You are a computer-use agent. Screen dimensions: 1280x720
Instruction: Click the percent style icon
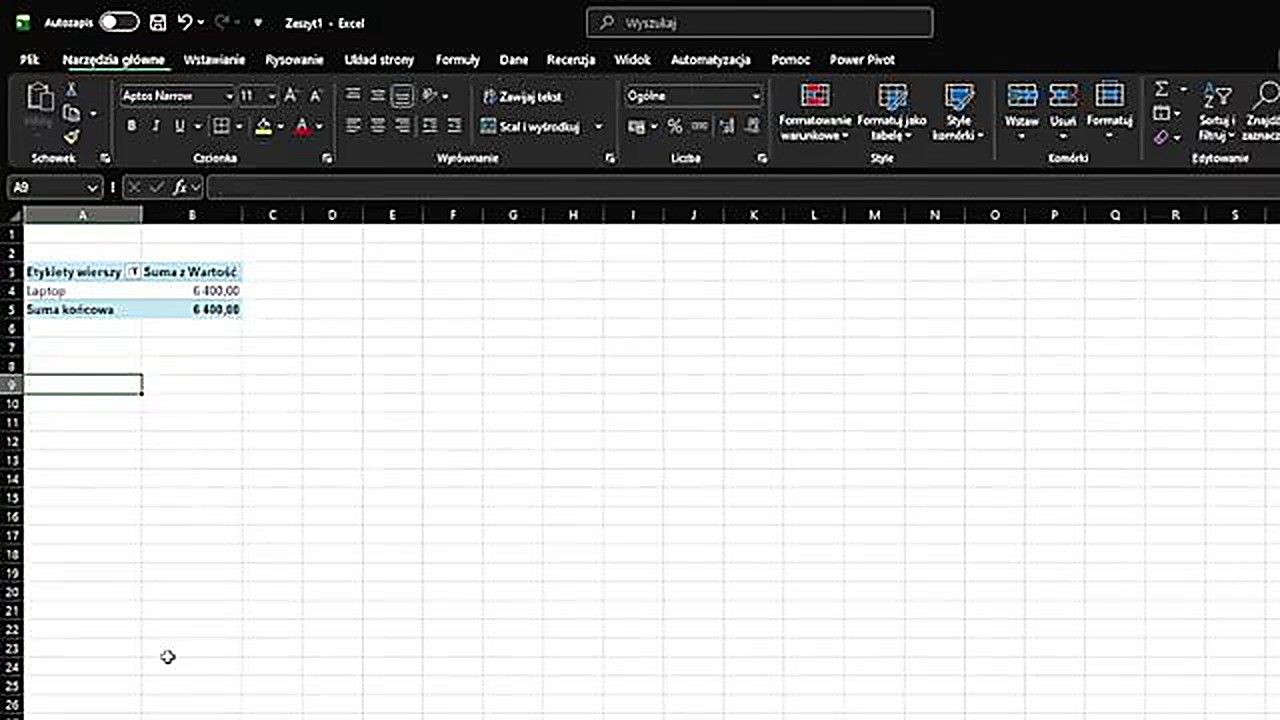(x=675, y=126)
